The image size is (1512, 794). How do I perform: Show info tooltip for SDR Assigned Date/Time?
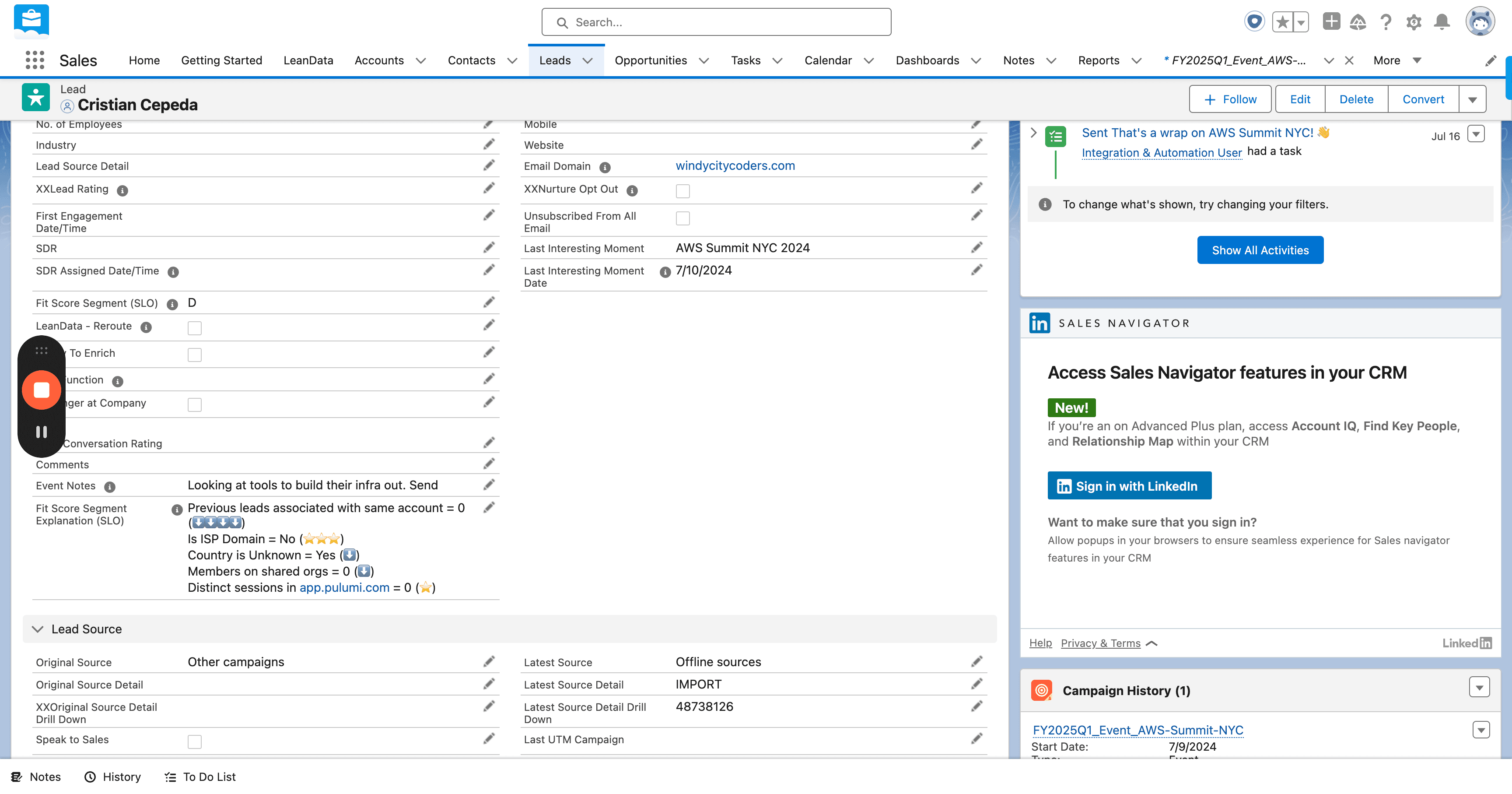[173, 272]
